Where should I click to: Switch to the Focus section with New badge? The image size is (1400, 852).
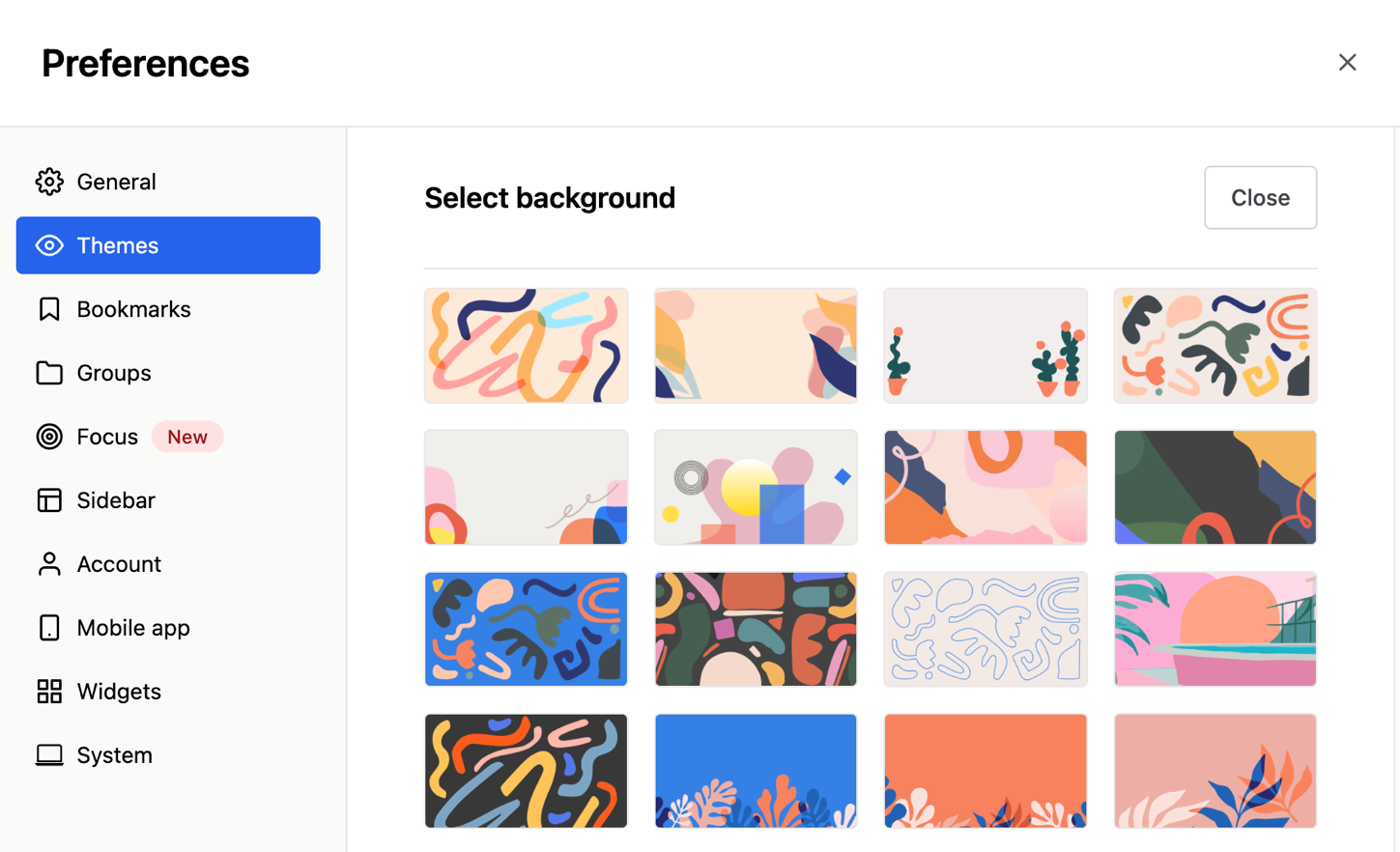107,437
